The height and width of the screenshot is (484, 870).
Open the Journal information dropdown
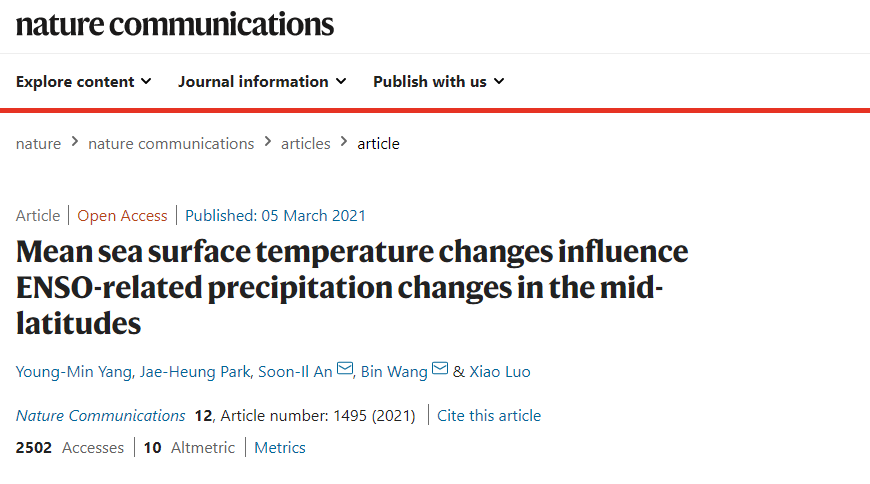point(262,82)
